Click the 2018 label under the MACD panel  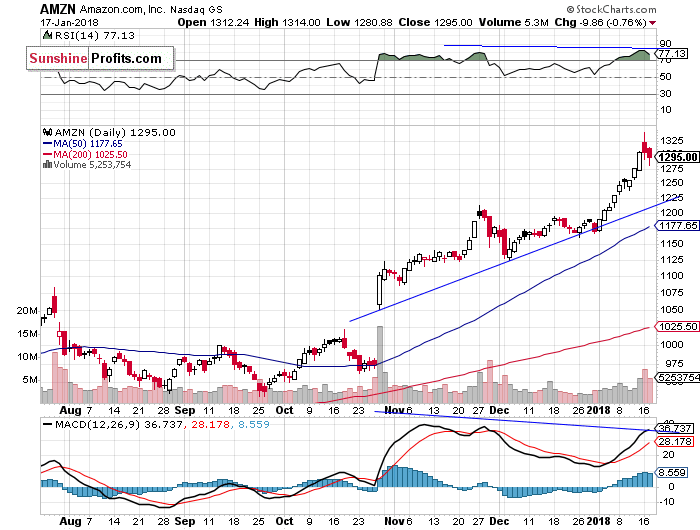click(x=599, y=521)
